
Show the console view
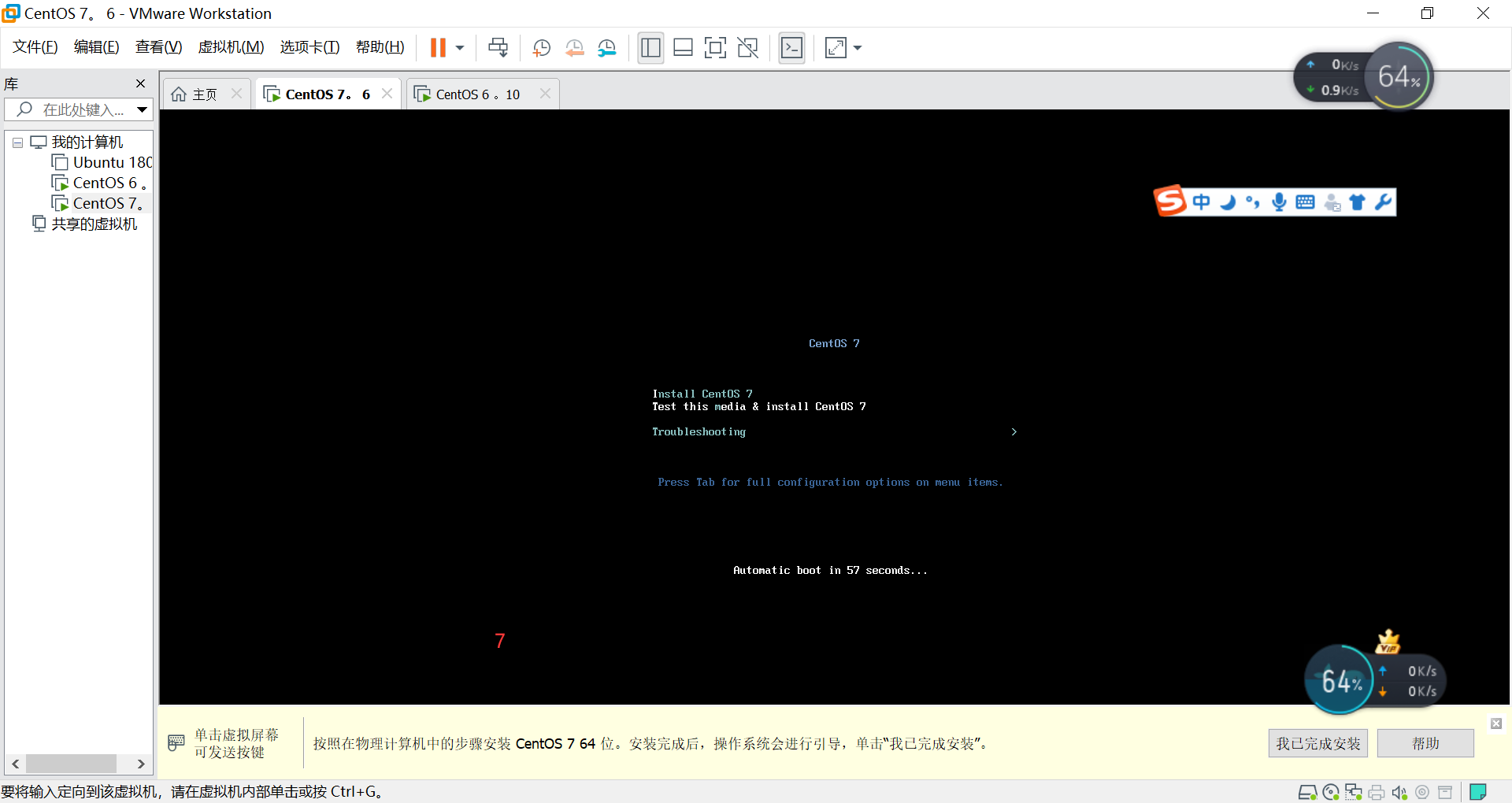click(x=791, y=48)
